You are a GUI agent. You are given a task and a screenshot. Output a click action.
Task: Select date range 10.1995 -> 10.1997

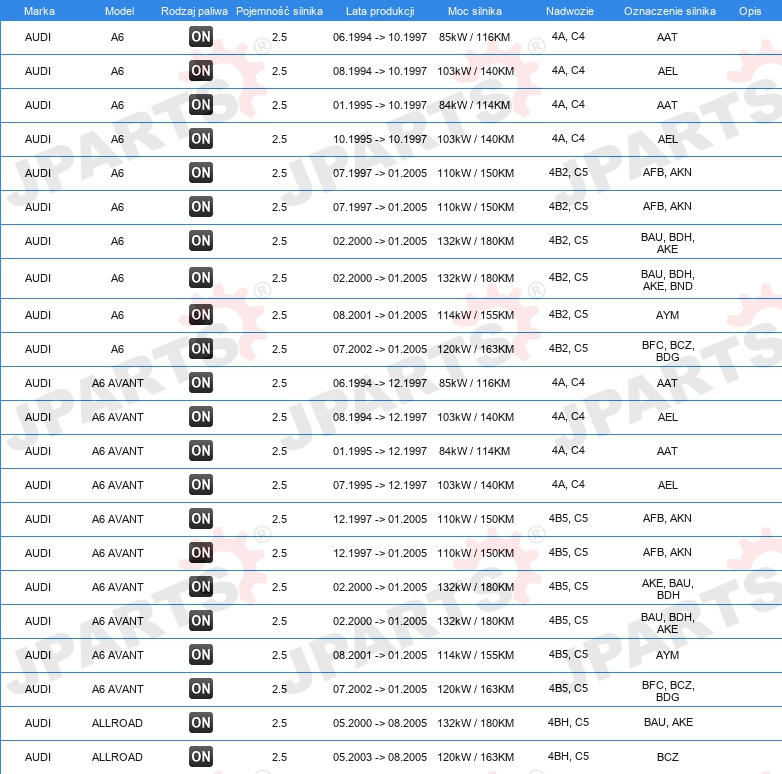click(380, 139)
